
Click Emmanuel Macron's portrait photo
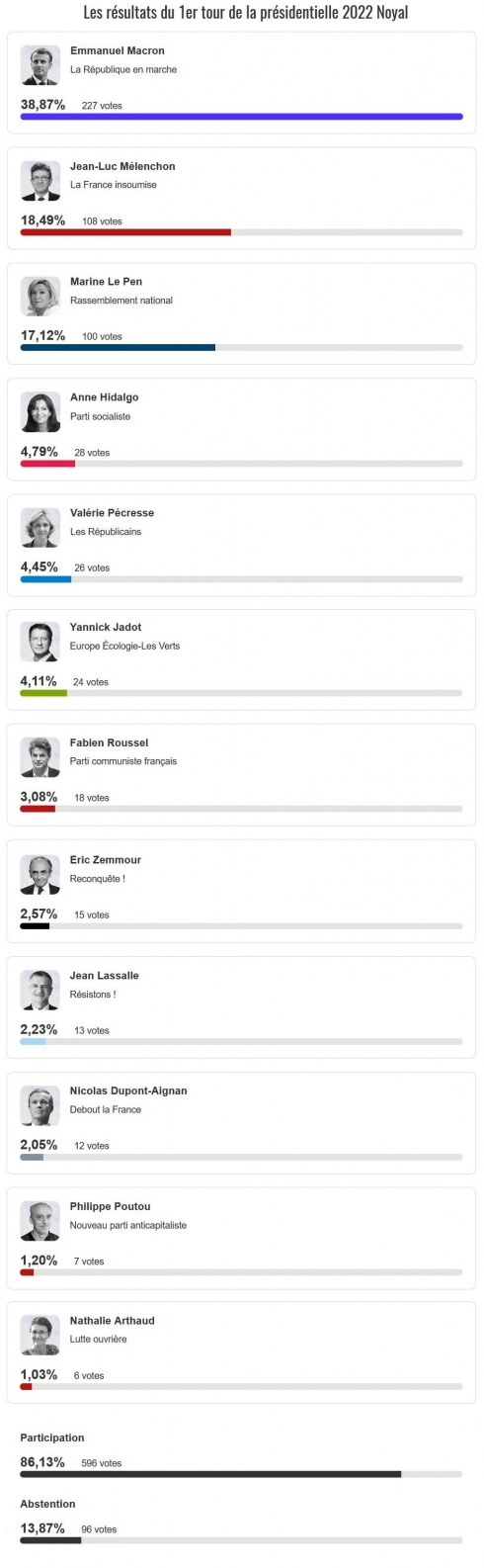point(40,65)
